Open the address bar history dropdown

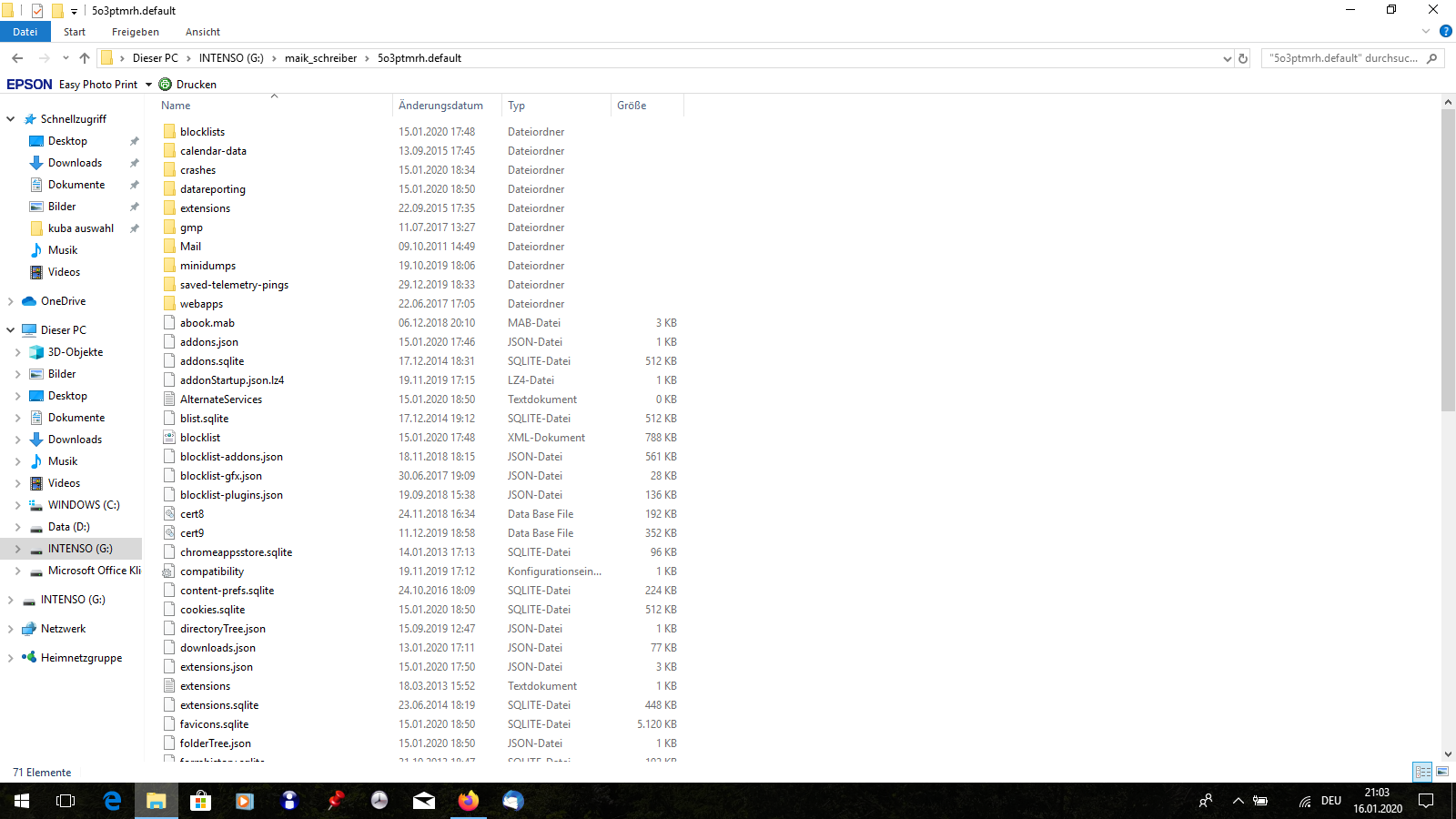tap(1227, 58)
